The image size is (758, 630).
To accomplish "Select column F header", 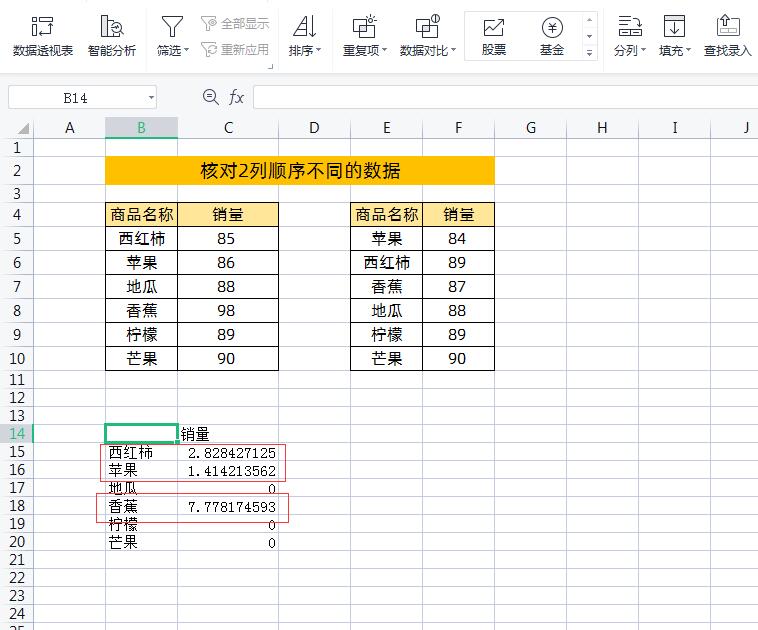I will (x=458, y=128).
